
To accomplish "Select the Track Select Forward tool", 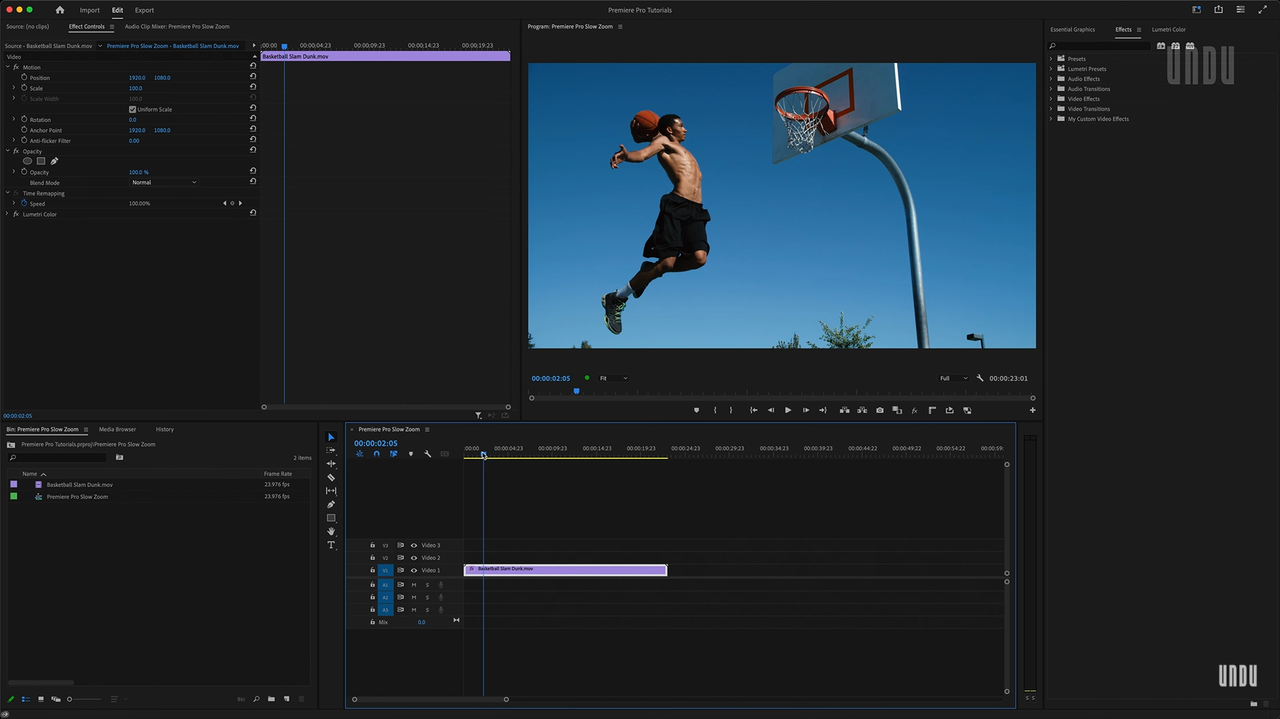I will [x=331, y=450].
